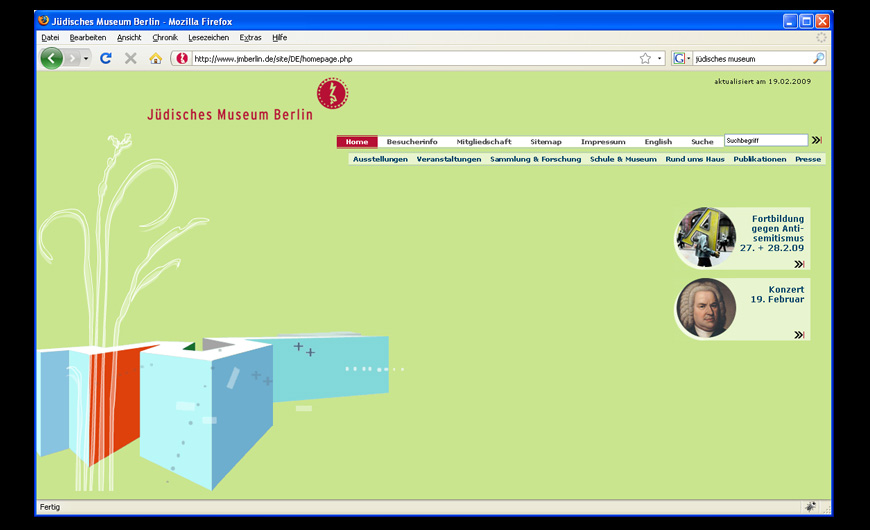Open the Veranstaltungen section

click(x=449, y=159)
